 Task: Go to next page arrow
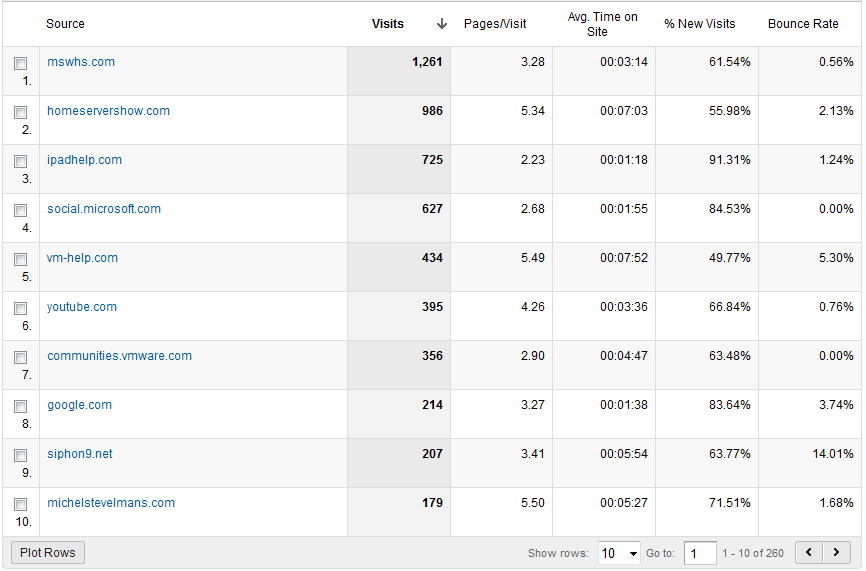836,552
